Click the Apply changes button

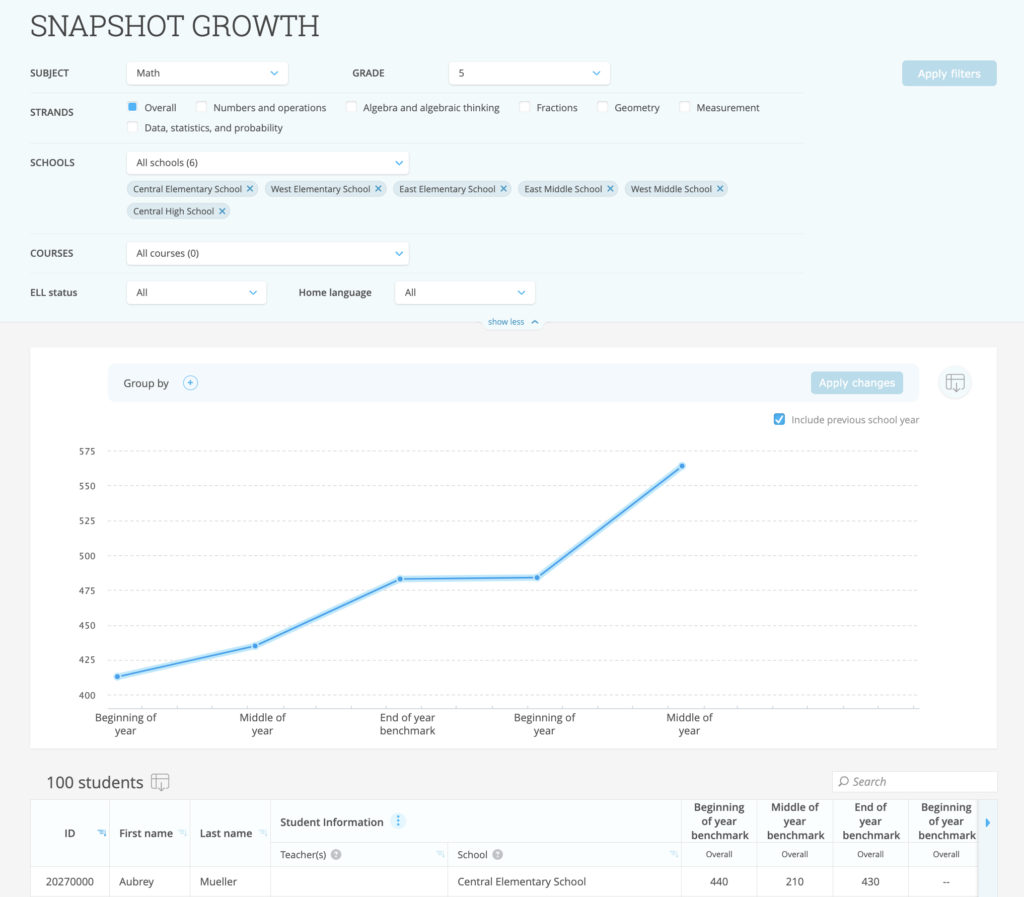pyautogui.click(x=856, y=383)
